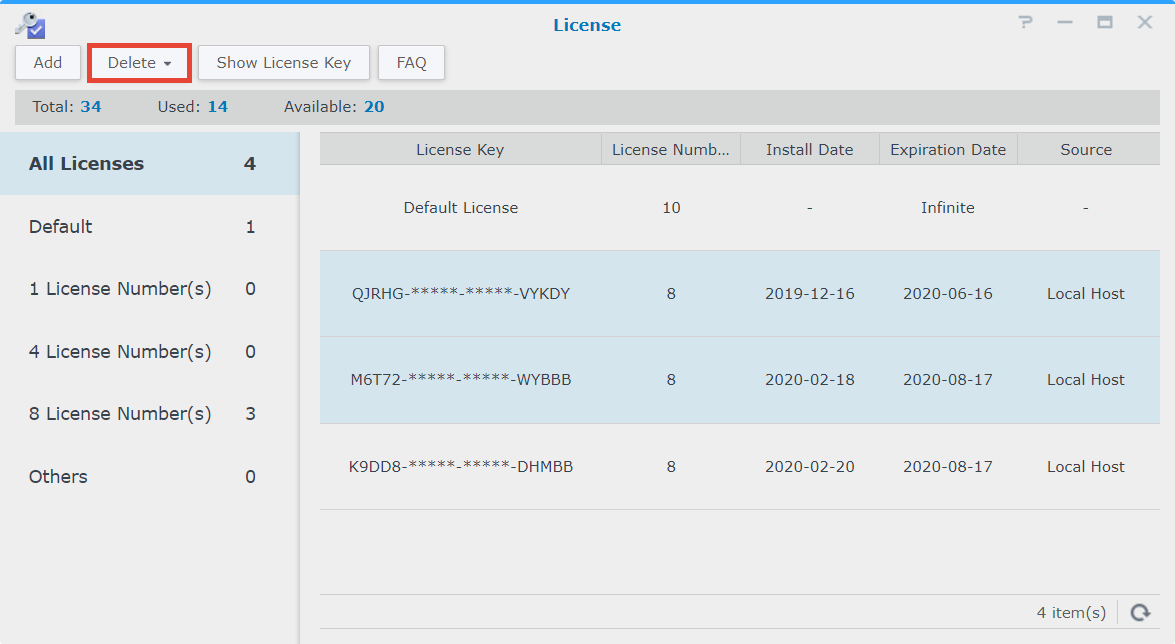The height and width of the screenshot is (644, 1175).
Task: Open the FAQ button
Action: [x=411, y=62]
